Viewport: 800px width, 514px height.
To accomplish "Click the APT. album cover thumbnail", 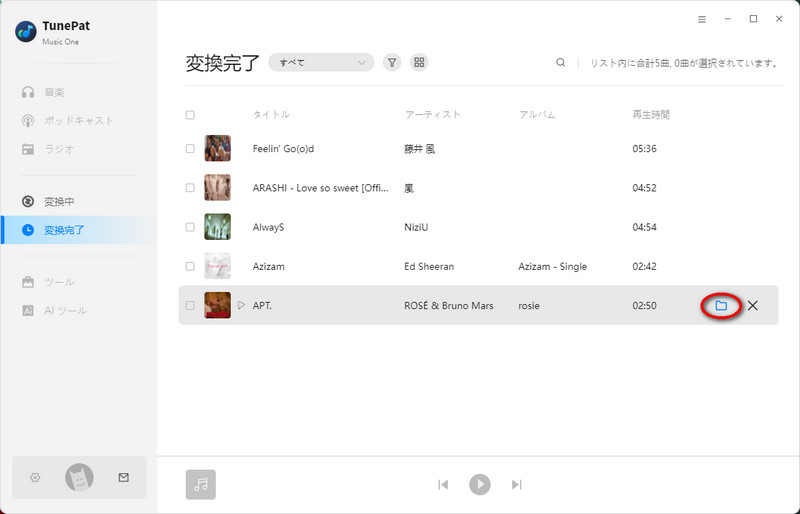I will click(217, 305).
